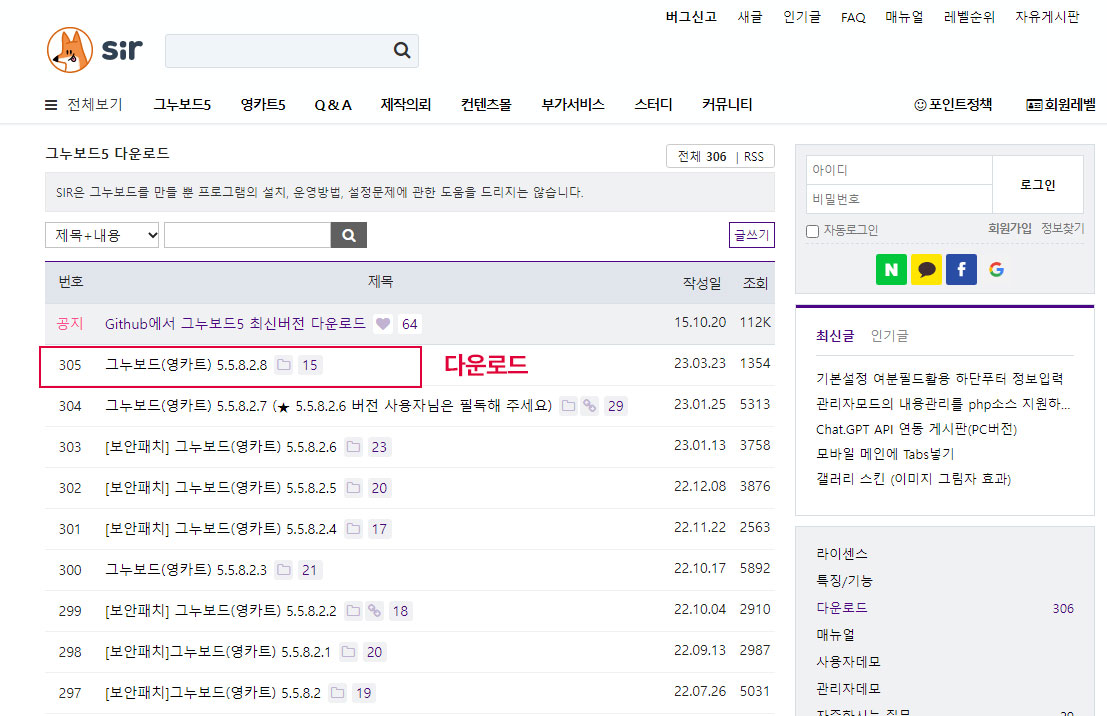
Task: Open the 사용자데모 sidebar link
Action: point(848,662)
